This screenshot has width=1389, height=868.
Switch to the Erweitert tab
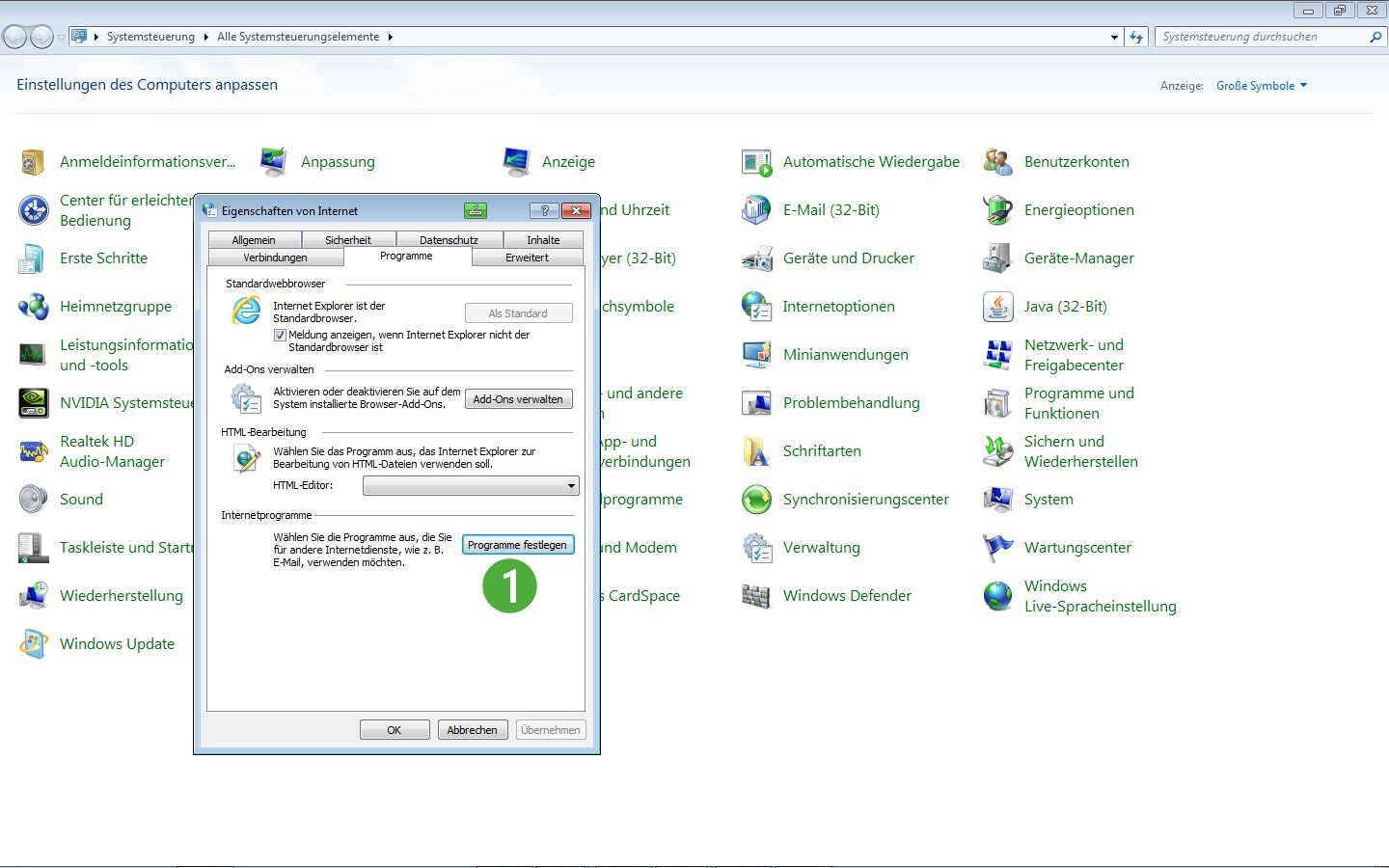tap(527, 258)
